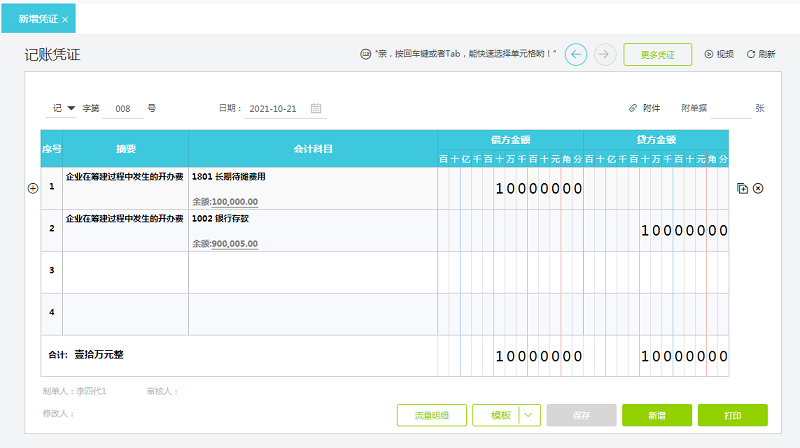Expand the 模板 dropdown arrow

[x=530, y=415]
